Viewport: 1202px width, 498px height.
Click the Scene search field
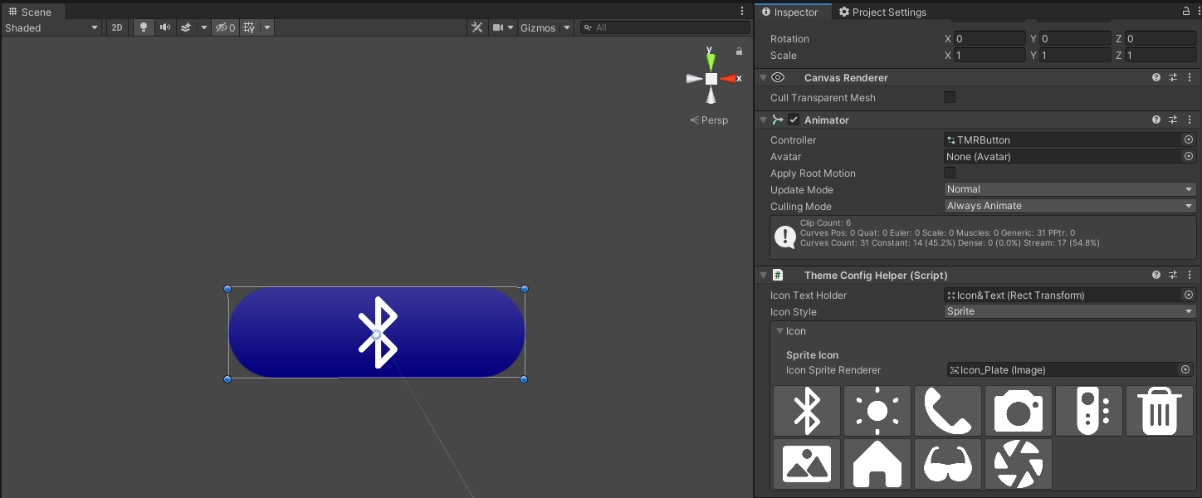[660, 28]
